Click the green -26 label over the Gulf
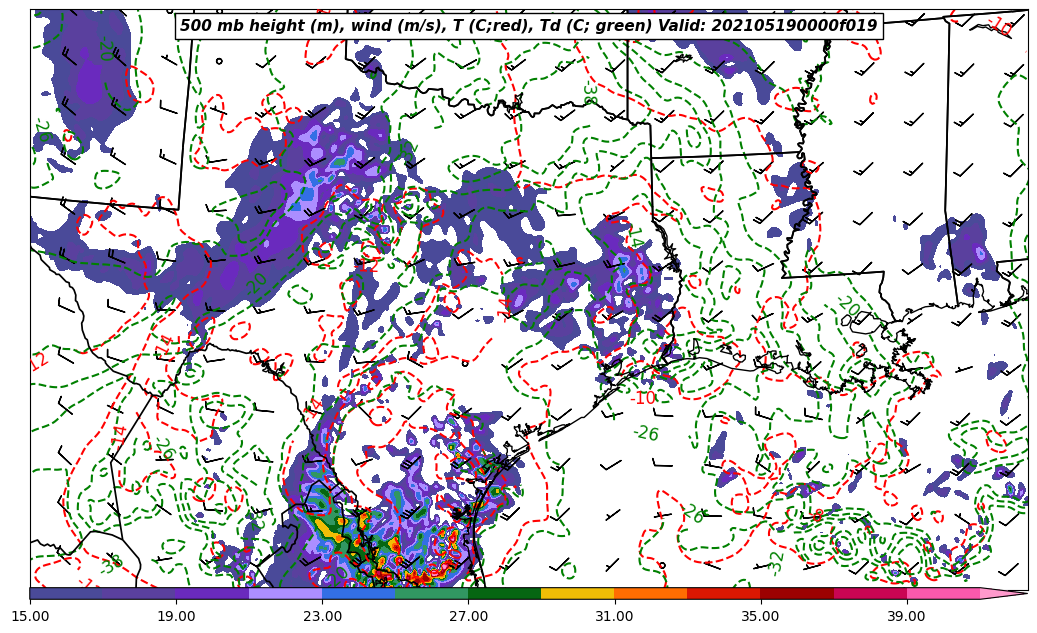 pos(646,433)
